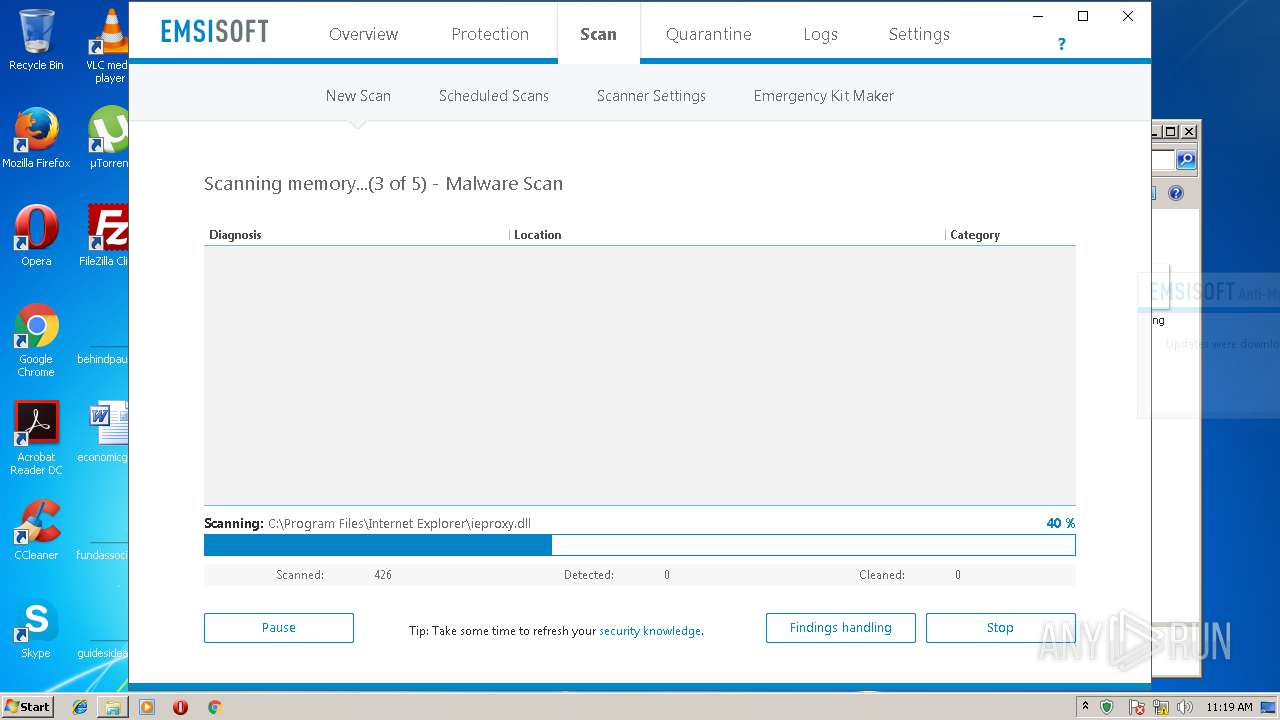
Task: Go to the Logs tab
Action: click(820, 34)
